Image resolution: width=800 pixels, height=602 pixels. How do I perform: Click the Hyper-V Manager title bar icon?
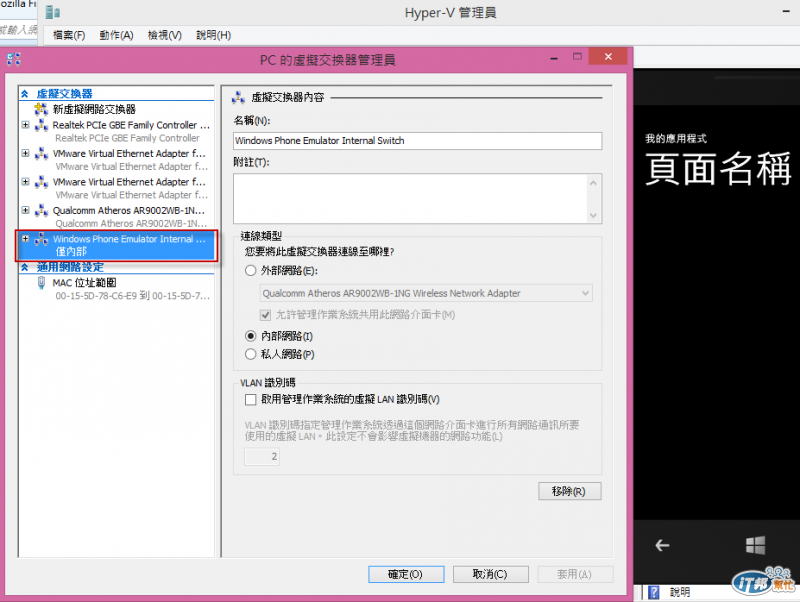53,12
